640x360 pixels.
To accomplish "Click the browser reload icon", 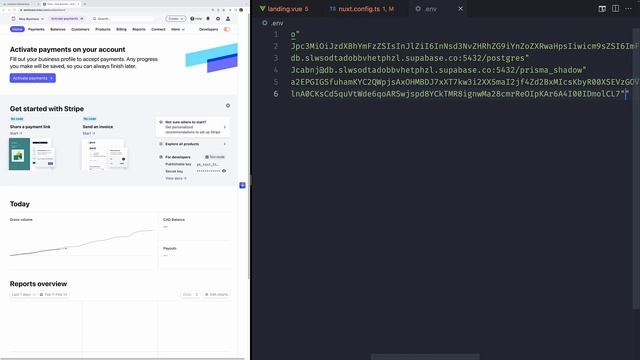I will click(14, 10).
